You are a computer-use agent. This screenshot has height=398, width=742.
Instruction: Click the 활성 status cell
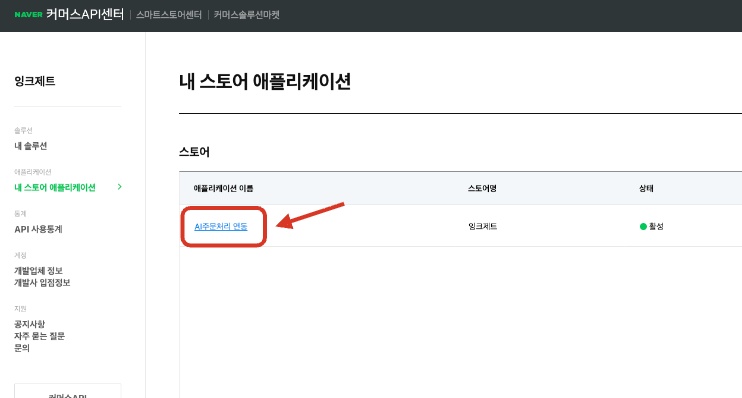click(x=652, y=226)
